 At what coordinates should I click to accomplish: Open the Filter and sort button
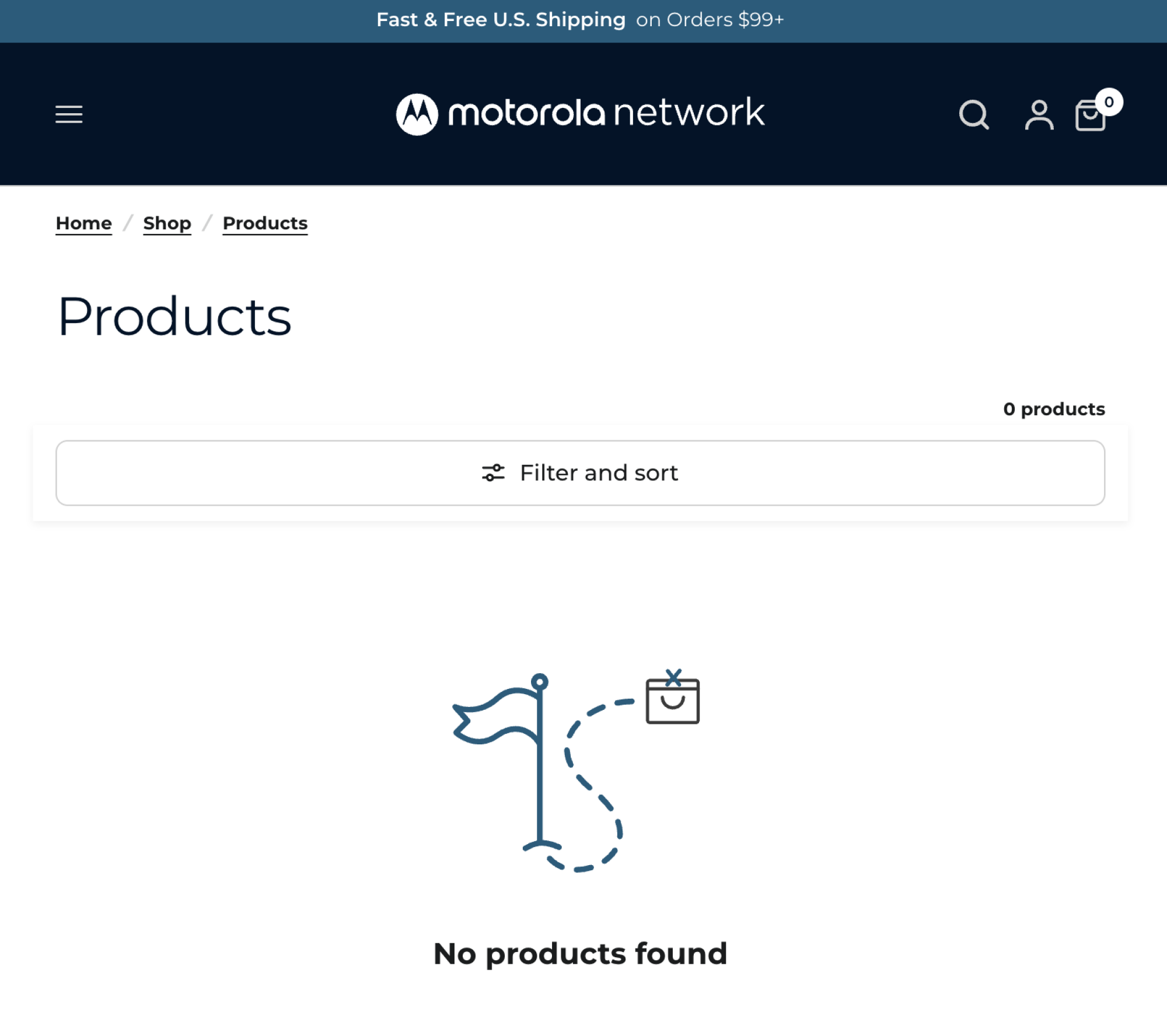point(580,473)
